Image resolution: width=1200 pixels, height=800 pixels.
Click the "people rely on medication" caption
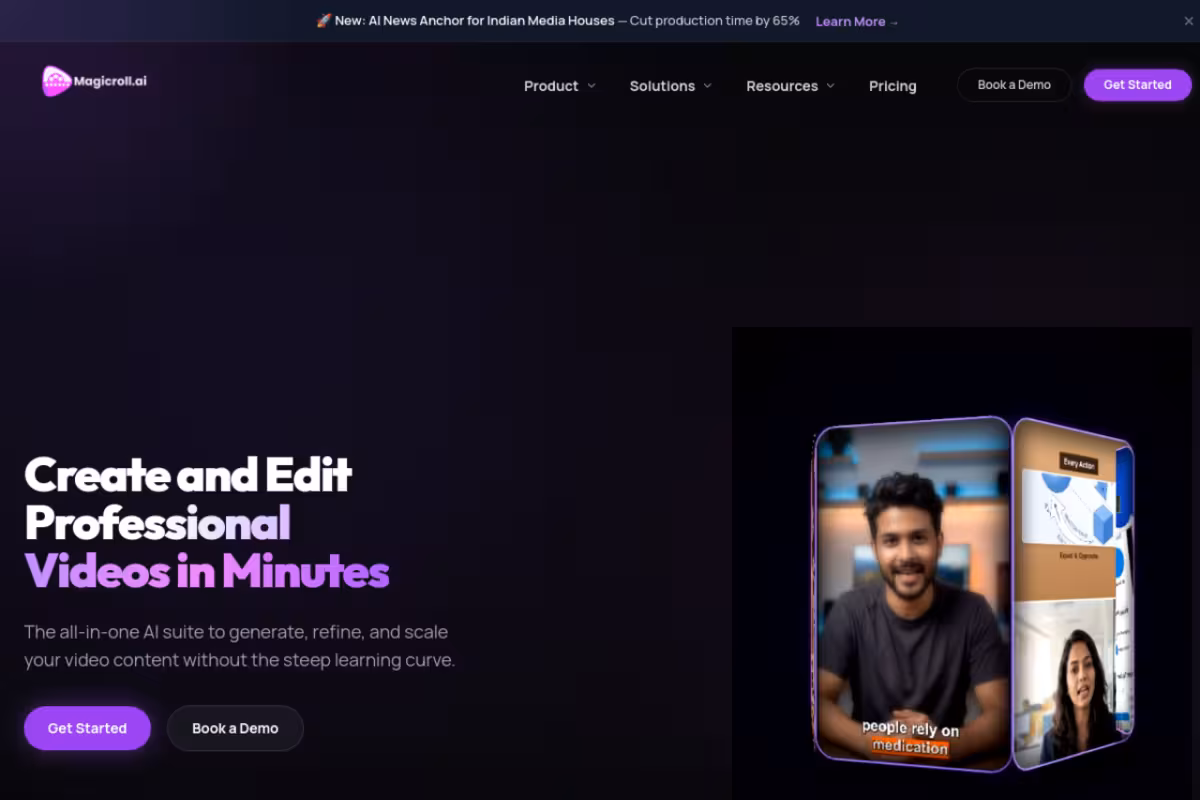coord(910,737)
